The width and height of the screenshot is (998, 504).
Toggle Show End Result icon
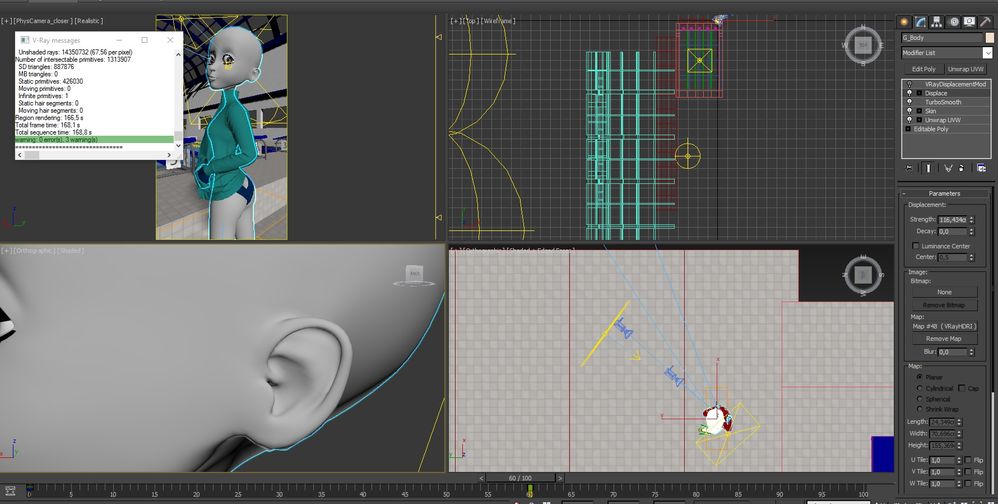[929, 168]
